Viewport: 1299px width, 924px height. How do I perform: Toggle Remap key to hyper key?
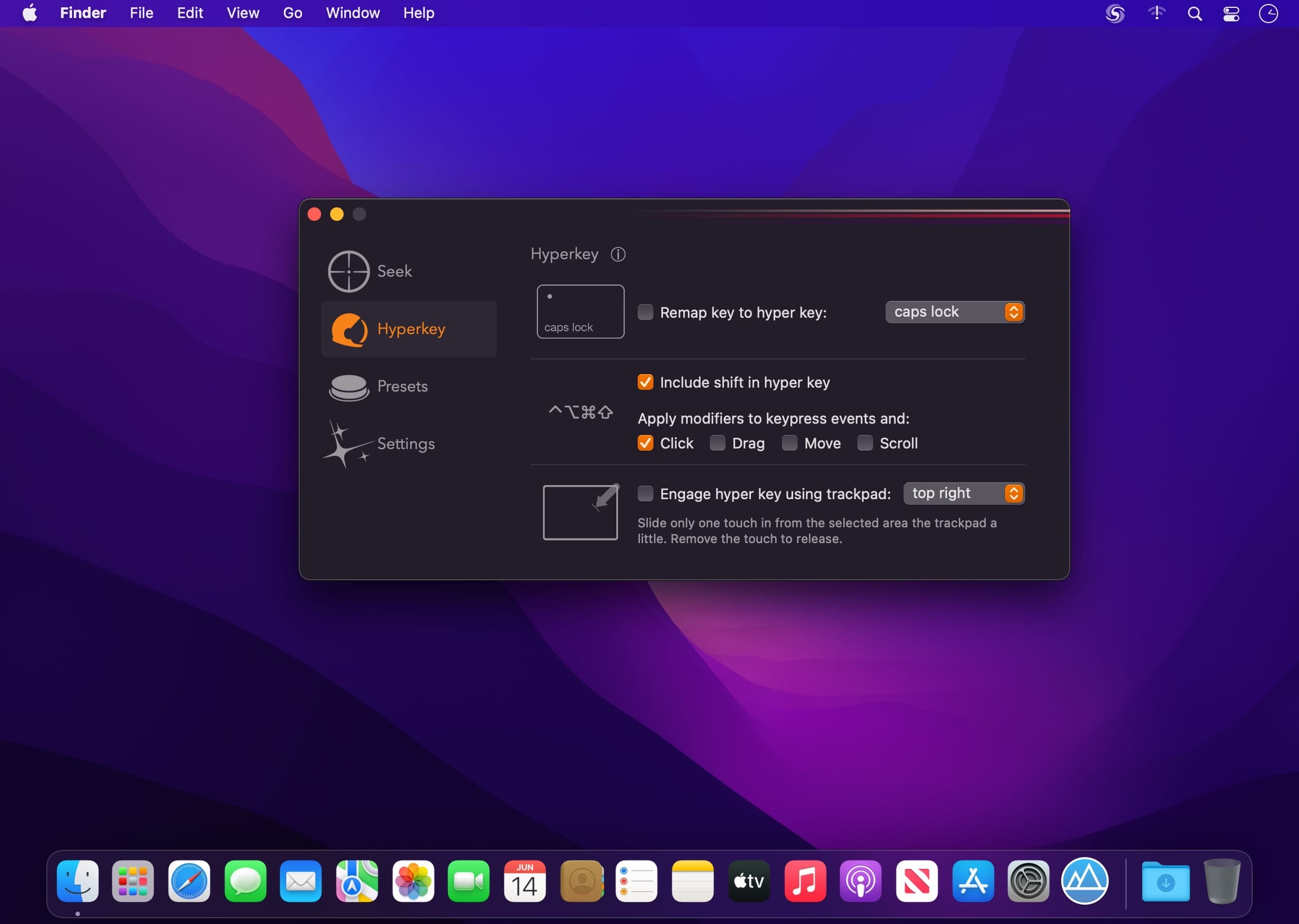point(645,311)
